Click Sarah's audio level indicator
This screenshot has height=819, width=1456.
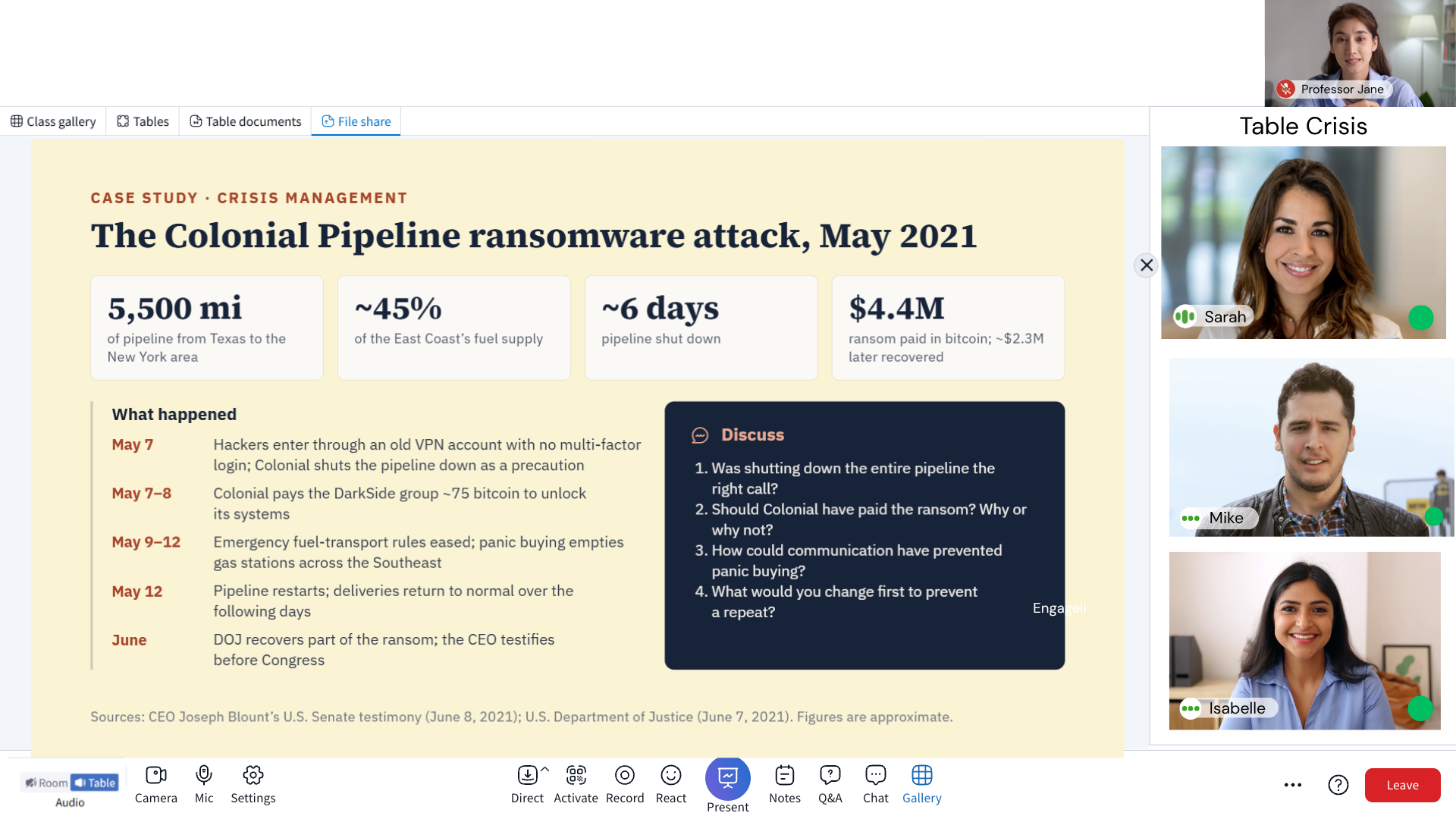(1185, 316)
